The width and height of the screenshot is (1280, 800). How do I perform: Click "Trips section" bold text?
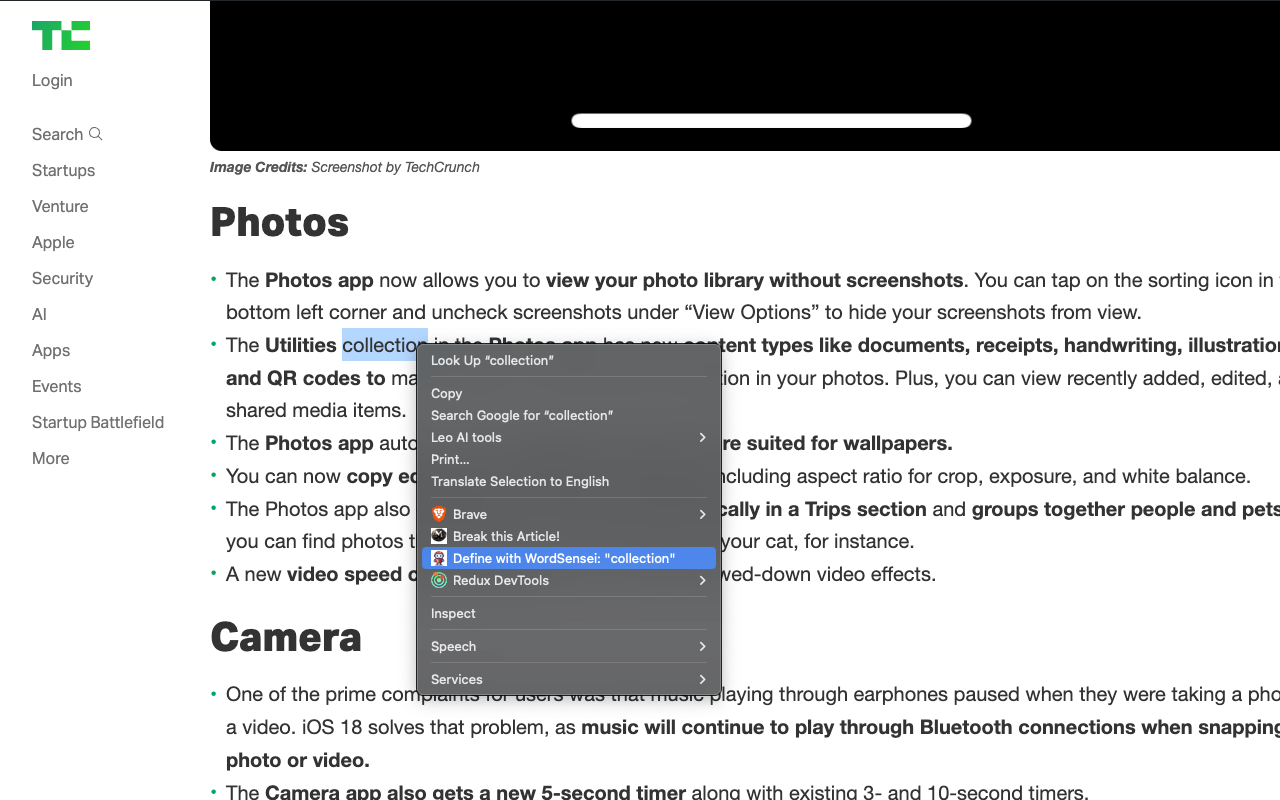(x=866, y=509)
